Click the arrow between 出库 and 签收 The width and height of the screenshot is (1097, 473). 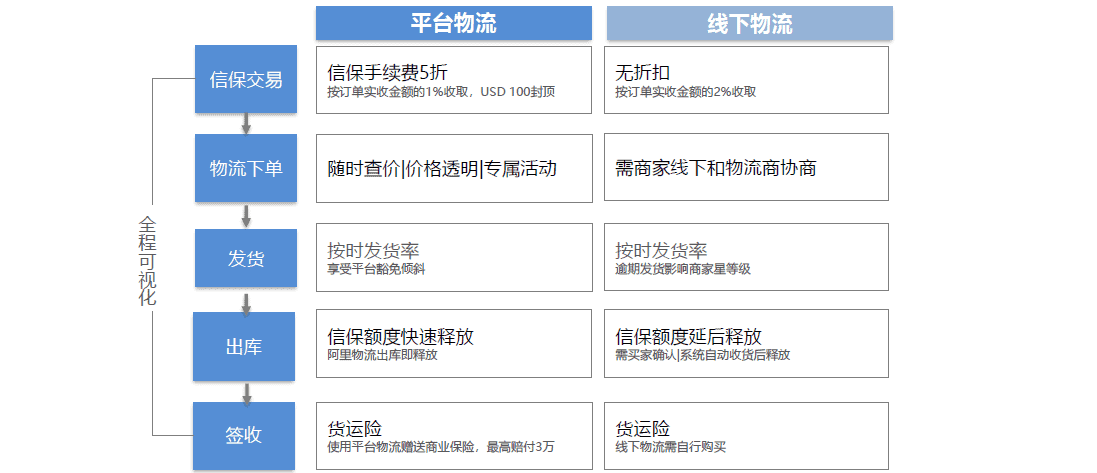pyautogui.click(x=246, y=390)
